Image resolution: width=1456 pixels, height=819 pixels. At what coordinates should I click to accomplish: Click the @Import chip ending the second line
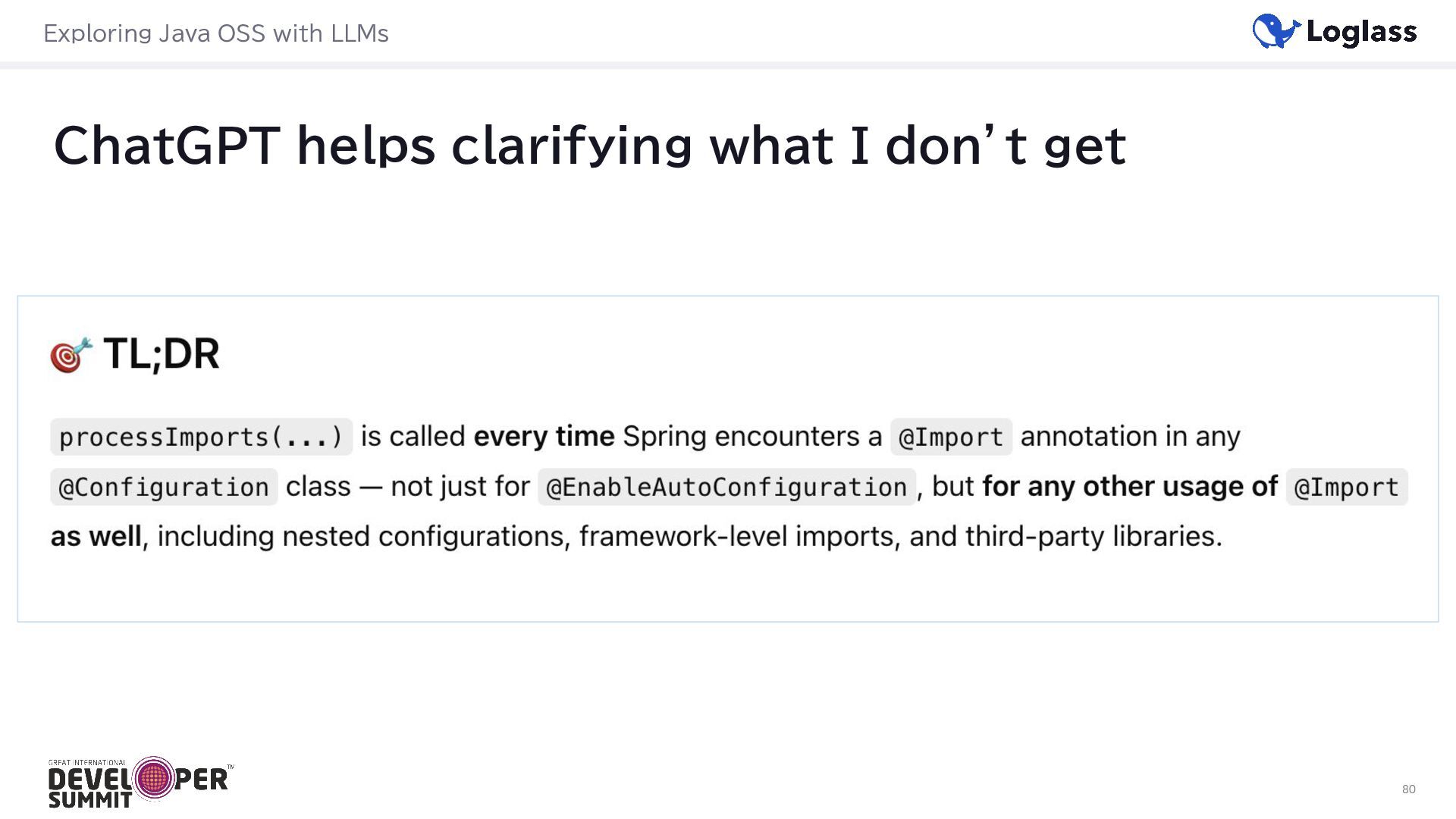click(x=1346, y=487)
